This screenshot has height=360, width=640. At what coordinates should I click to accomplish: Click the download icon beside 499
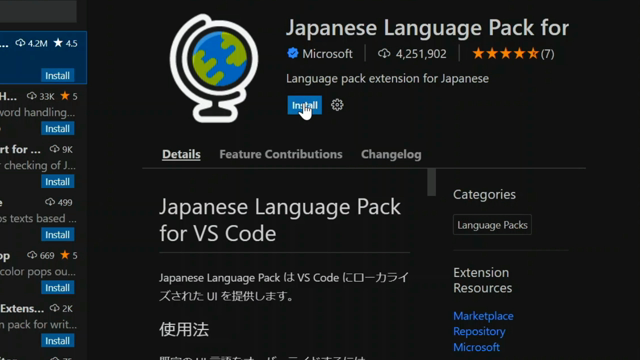50,202
